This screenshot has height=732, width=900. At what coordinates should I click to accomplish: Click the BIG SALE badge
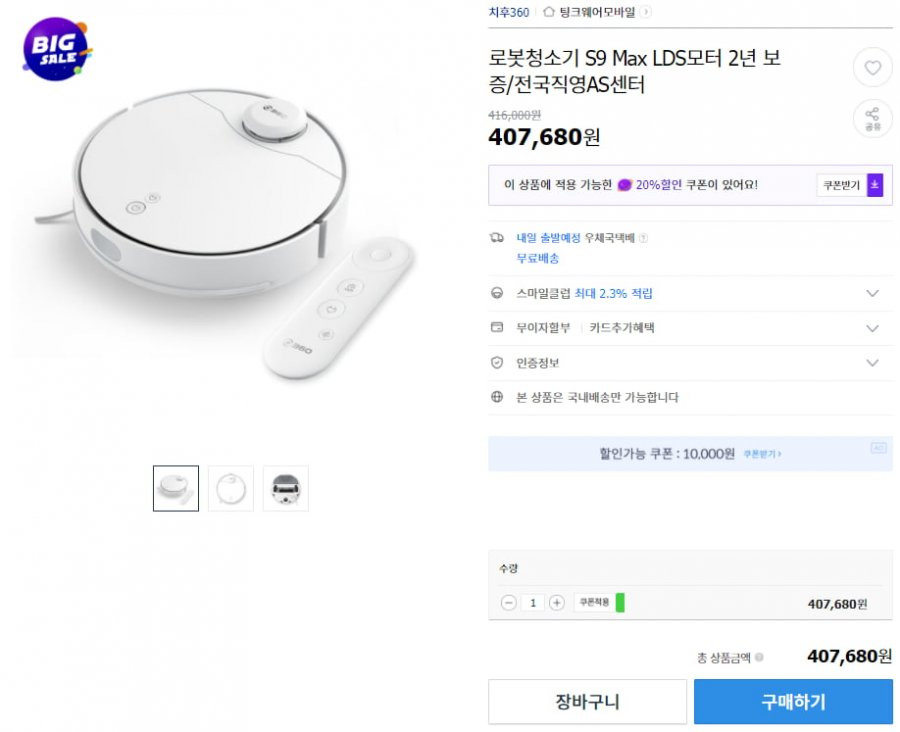pos(56,49)
